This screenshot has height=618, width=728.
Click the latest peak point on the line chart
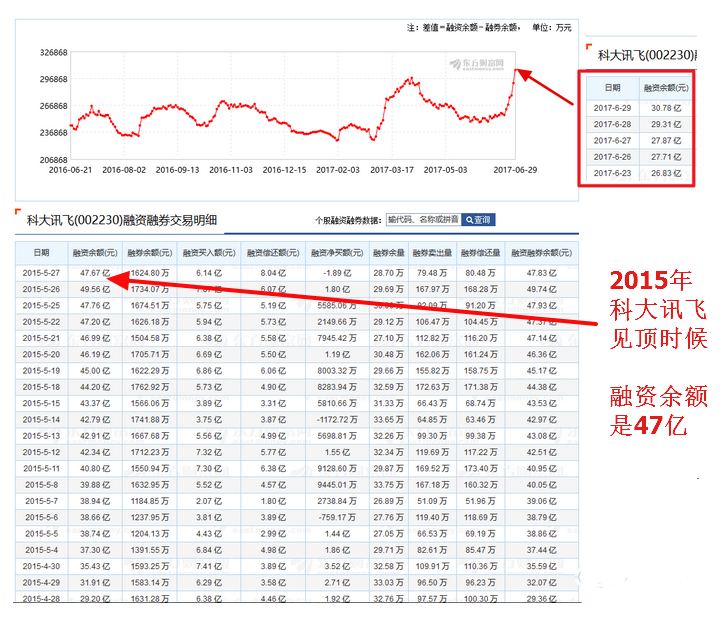pos(515,70)
